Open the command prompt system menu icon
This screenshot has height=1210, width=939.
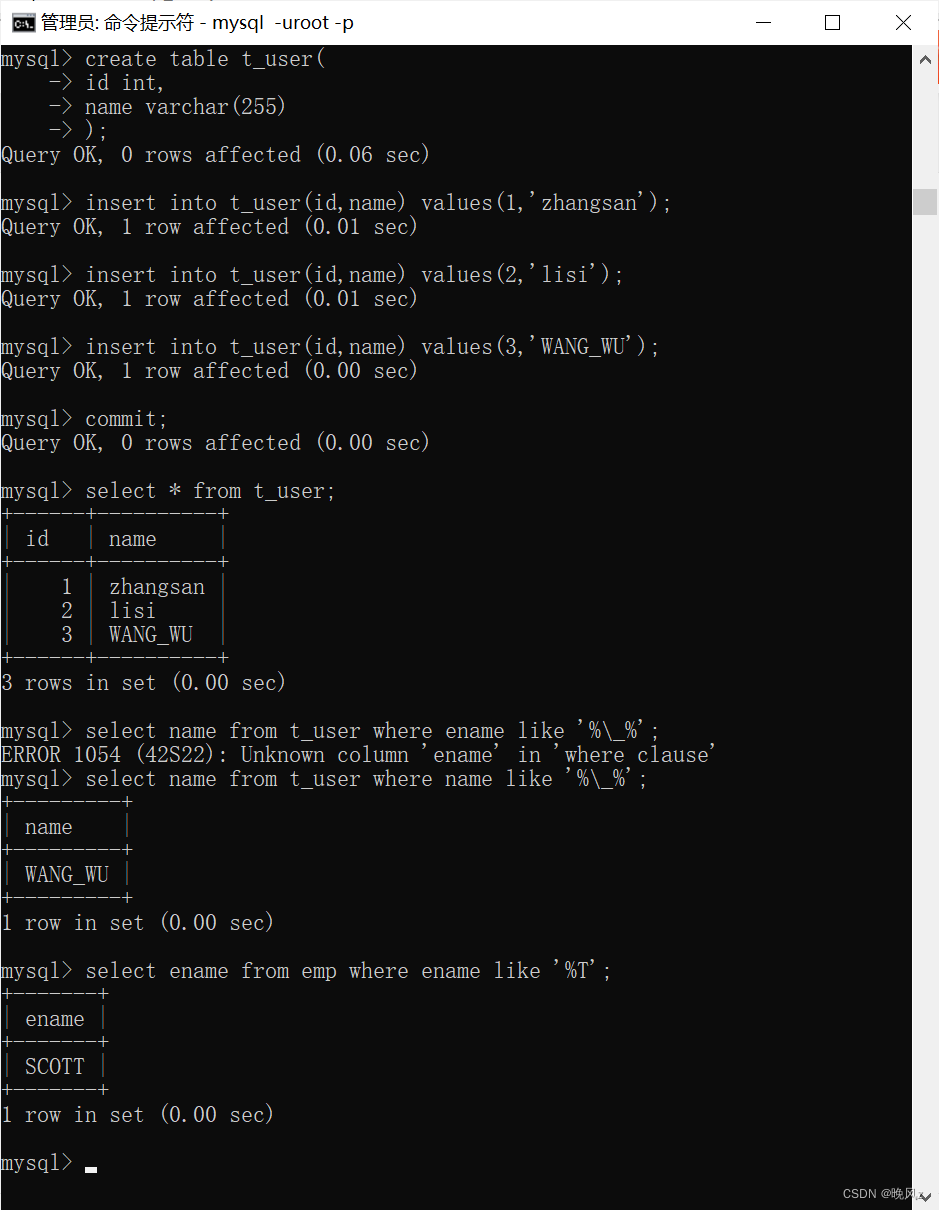[23, 22]
